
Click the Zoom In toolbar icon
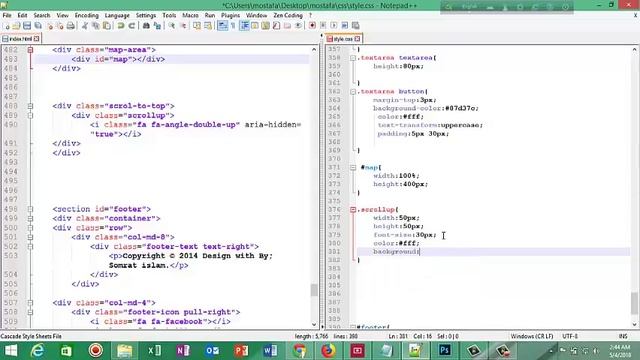click(x=172, y=26)
